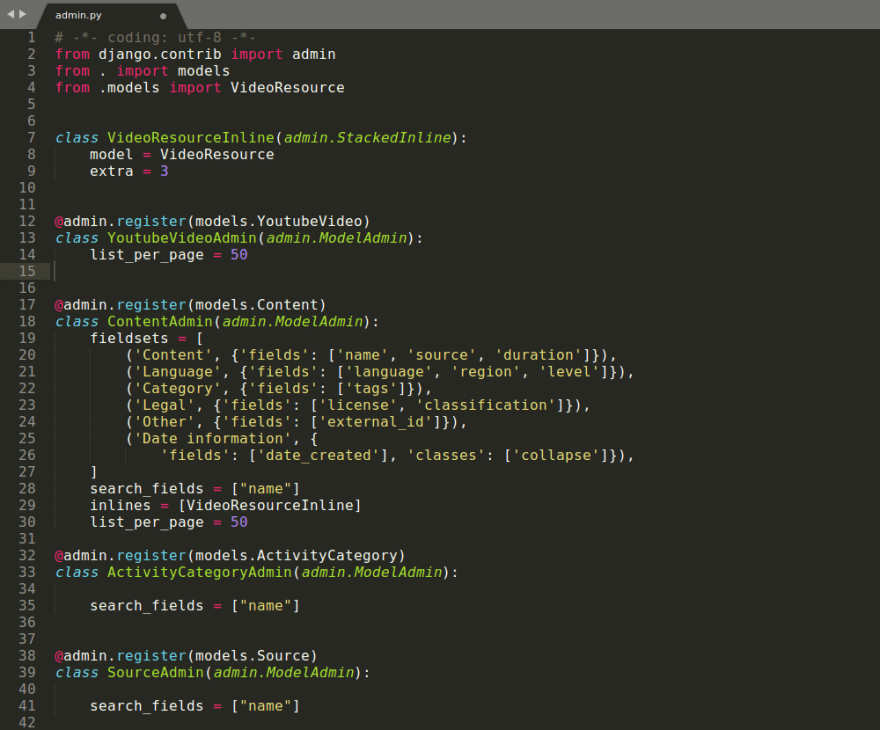
Task: Click the previous tab arrow icon
Action: click(x=10, y=14)
